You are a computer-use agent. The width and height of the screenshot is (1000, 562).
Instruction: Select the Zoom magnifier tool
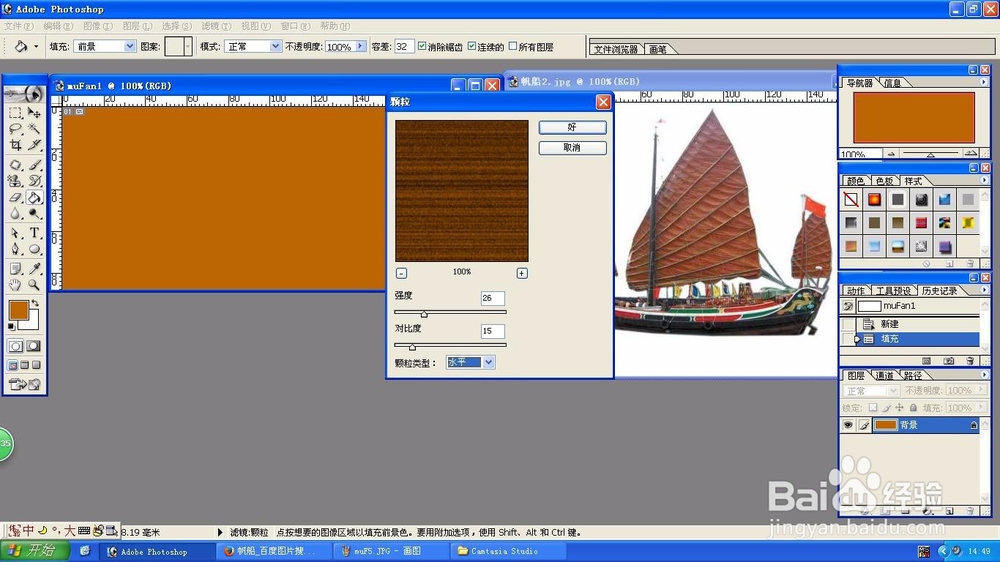(x=34, y=285)
